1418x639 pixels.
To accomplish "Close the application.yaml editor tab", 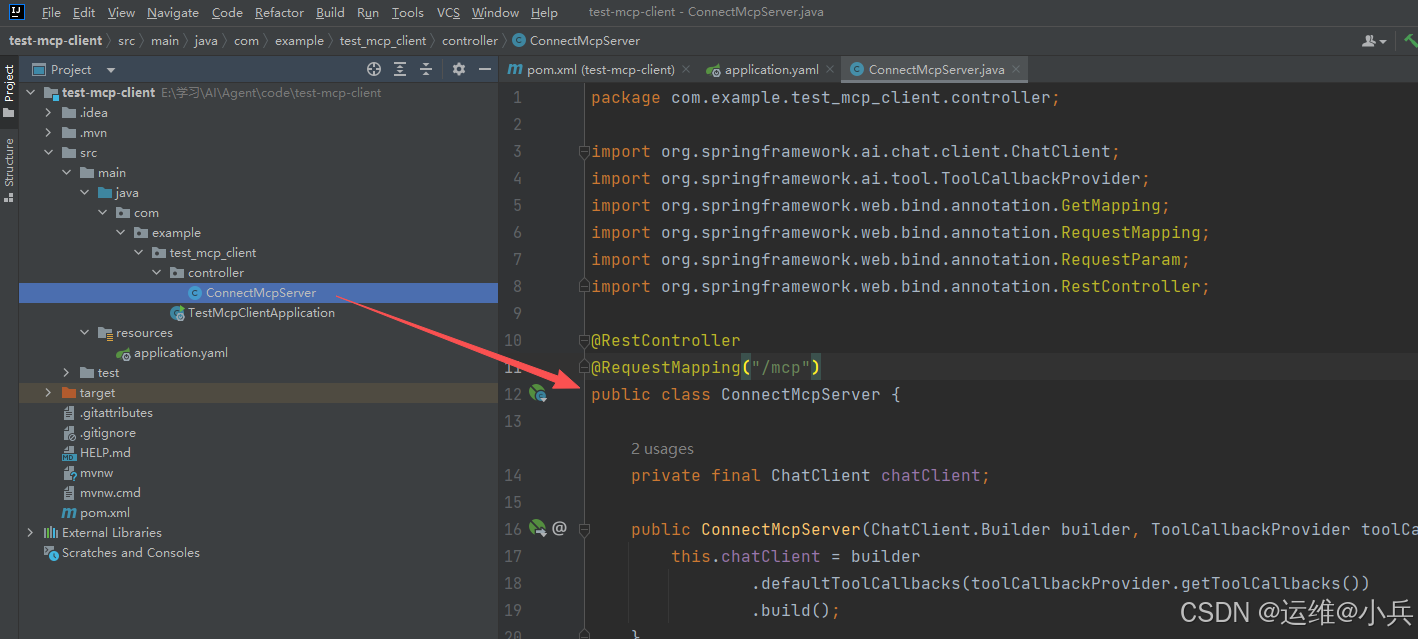I will pos(829,70).
